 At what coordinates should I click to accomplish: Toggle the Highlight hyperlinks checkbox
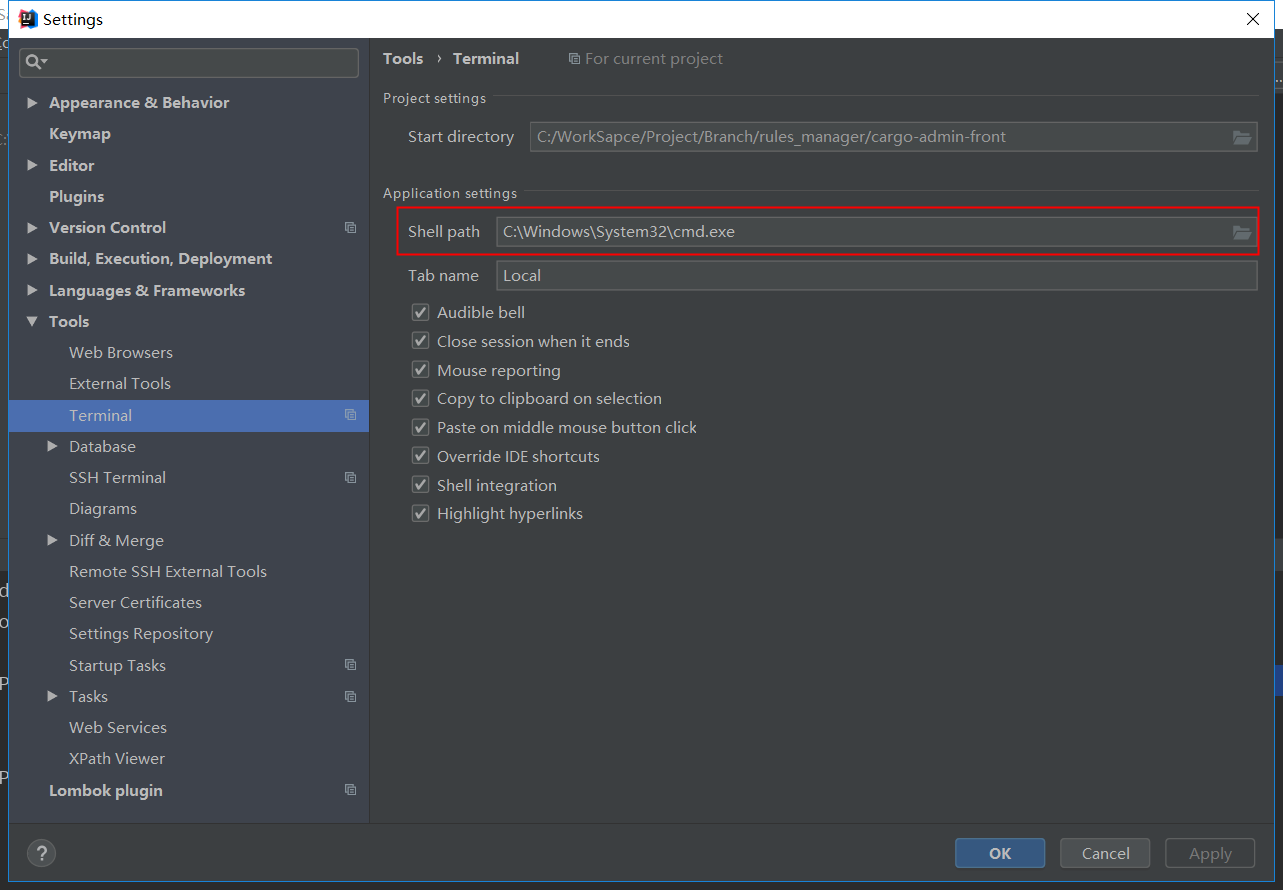(420, 513)
